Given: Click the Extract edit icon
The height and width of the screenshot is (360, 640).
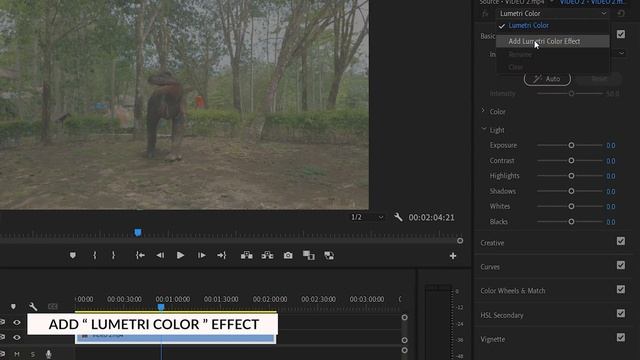Looking at the screenshot, I should coord(267,256).
